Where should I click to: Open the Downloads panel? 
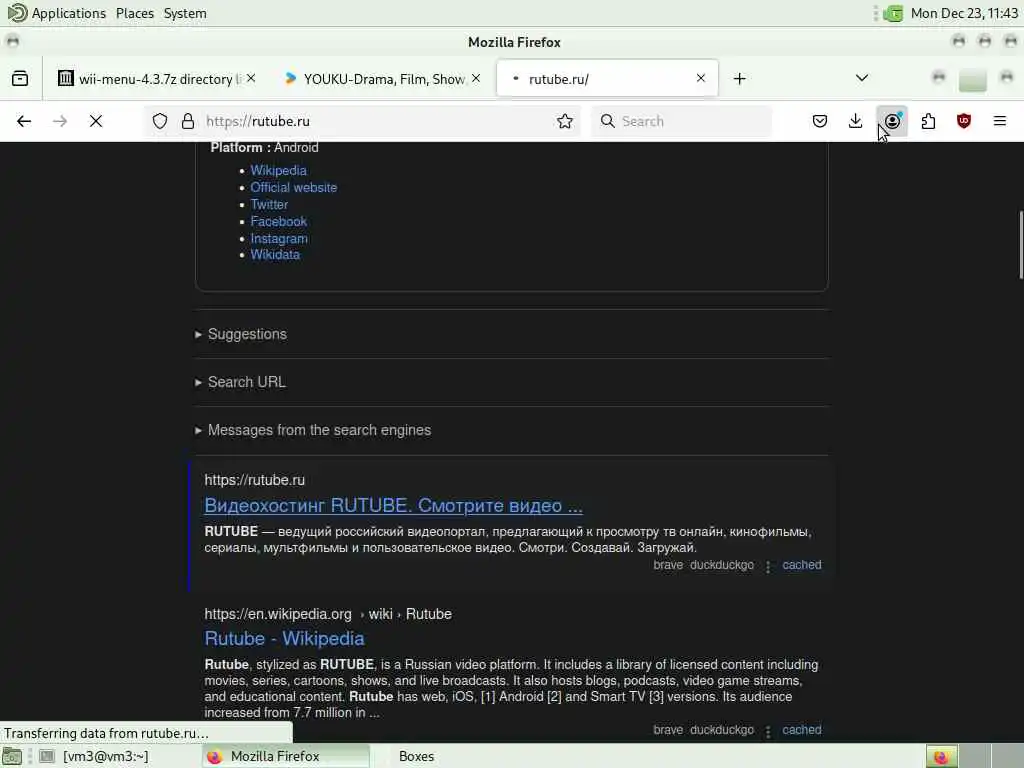pos(856,121)
